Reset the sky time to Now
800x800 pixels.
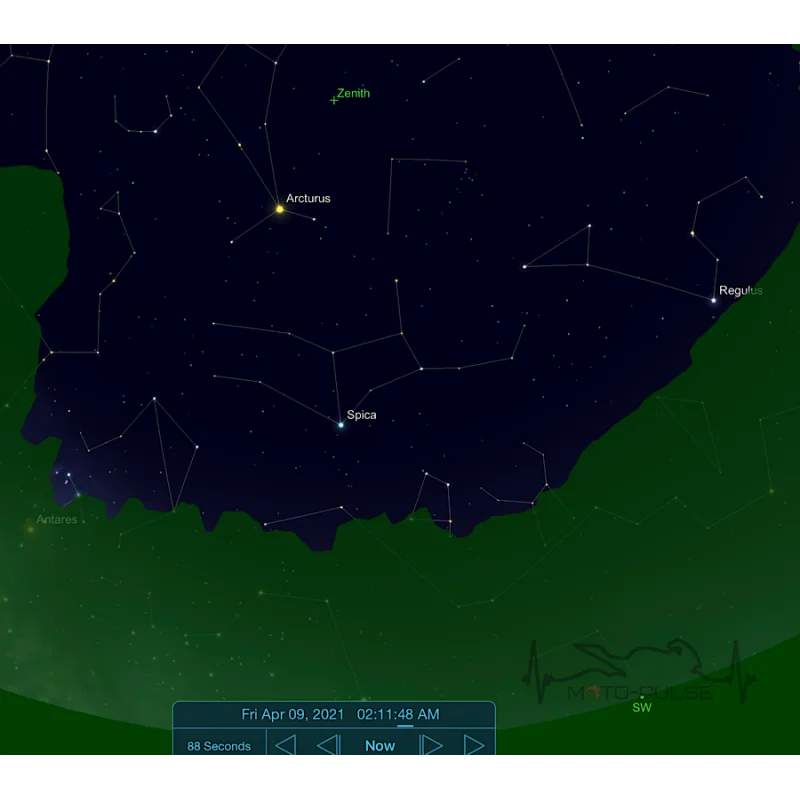click(380, 745)
